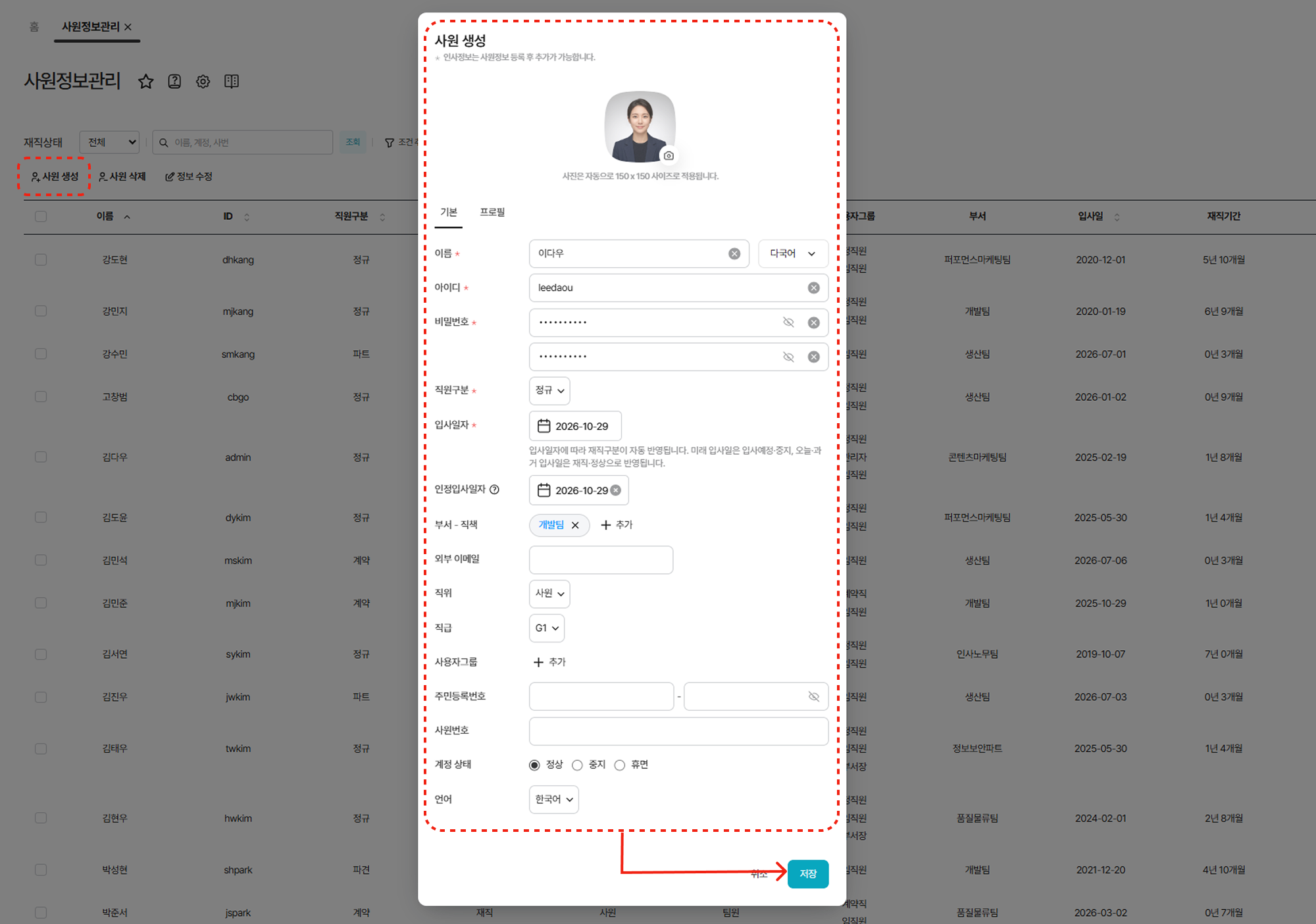The height and width of the screenshot is (924, 1316).
Task: Open the 다국어 dropdown
Action: tap(793, 254)
